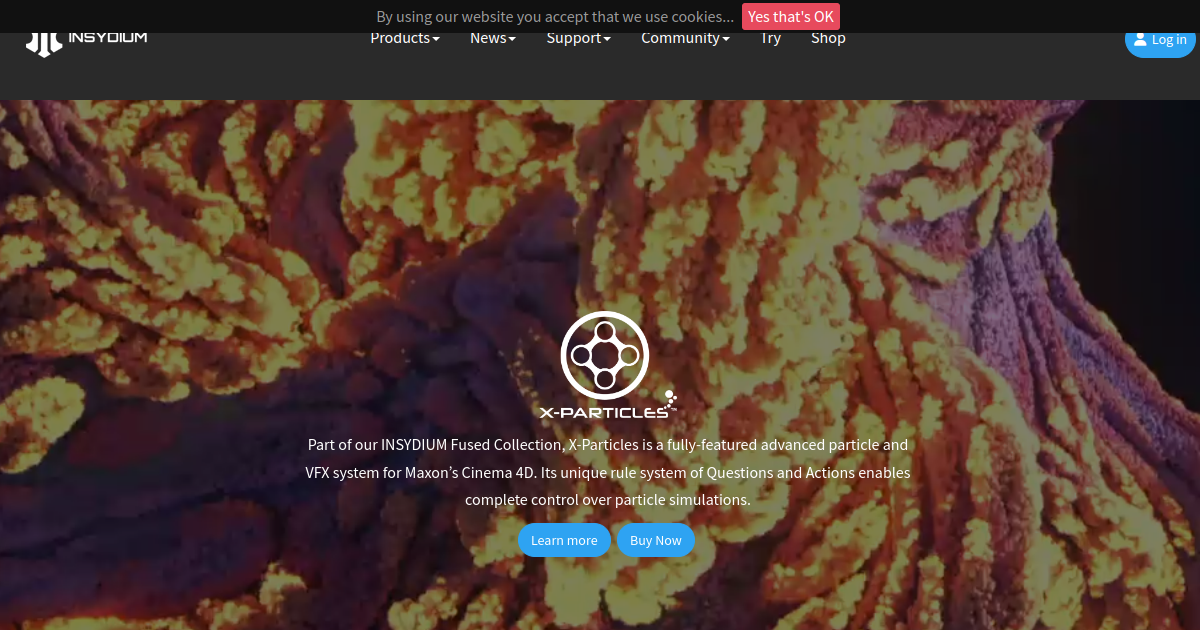This screenshot has height=630, width=1200.
Task: Expand the News dropdown menu
Action: (x=493, y=39)
